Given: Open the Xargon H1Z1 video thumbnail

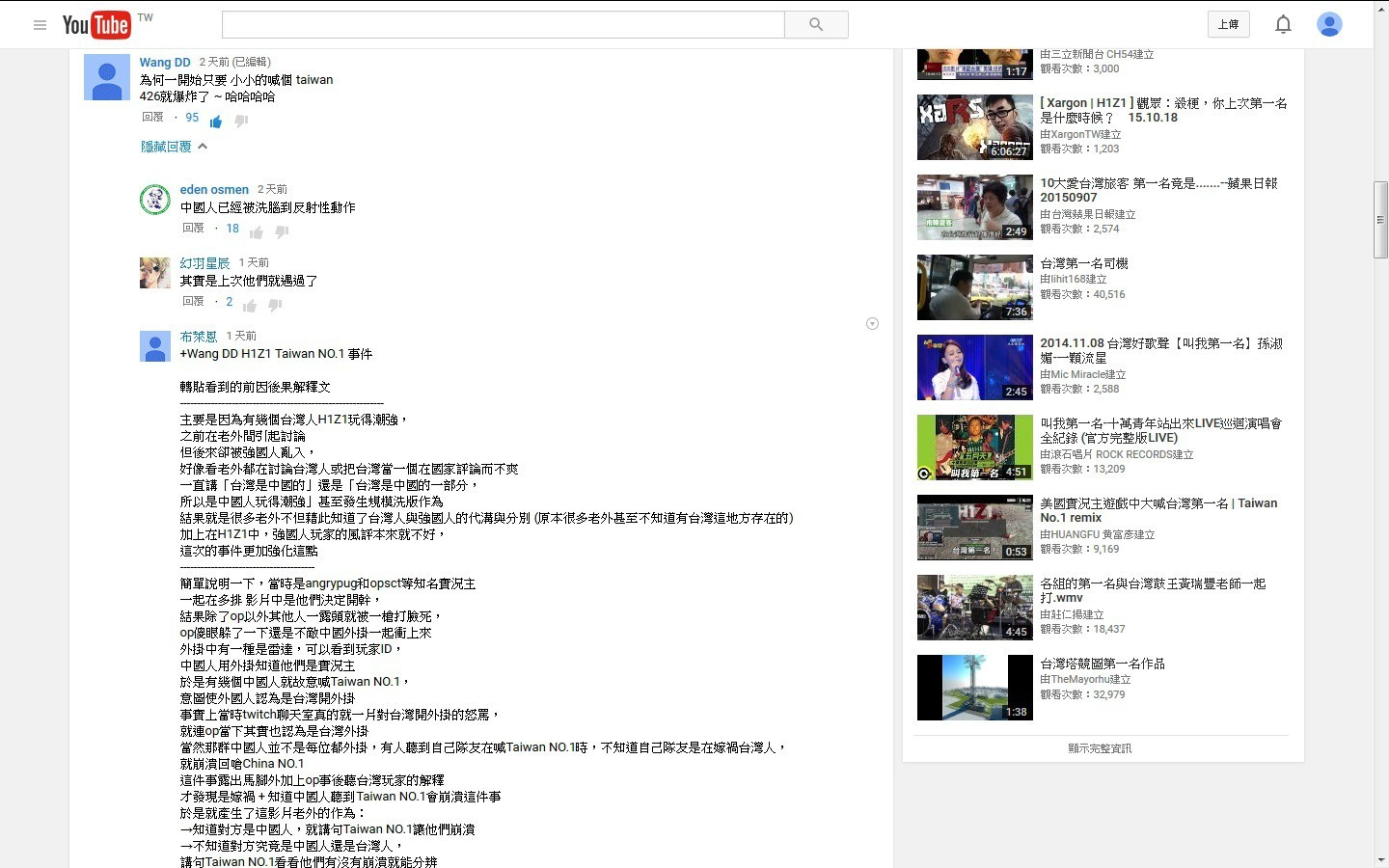Looking at the screenshot, I should pos(974,127).
